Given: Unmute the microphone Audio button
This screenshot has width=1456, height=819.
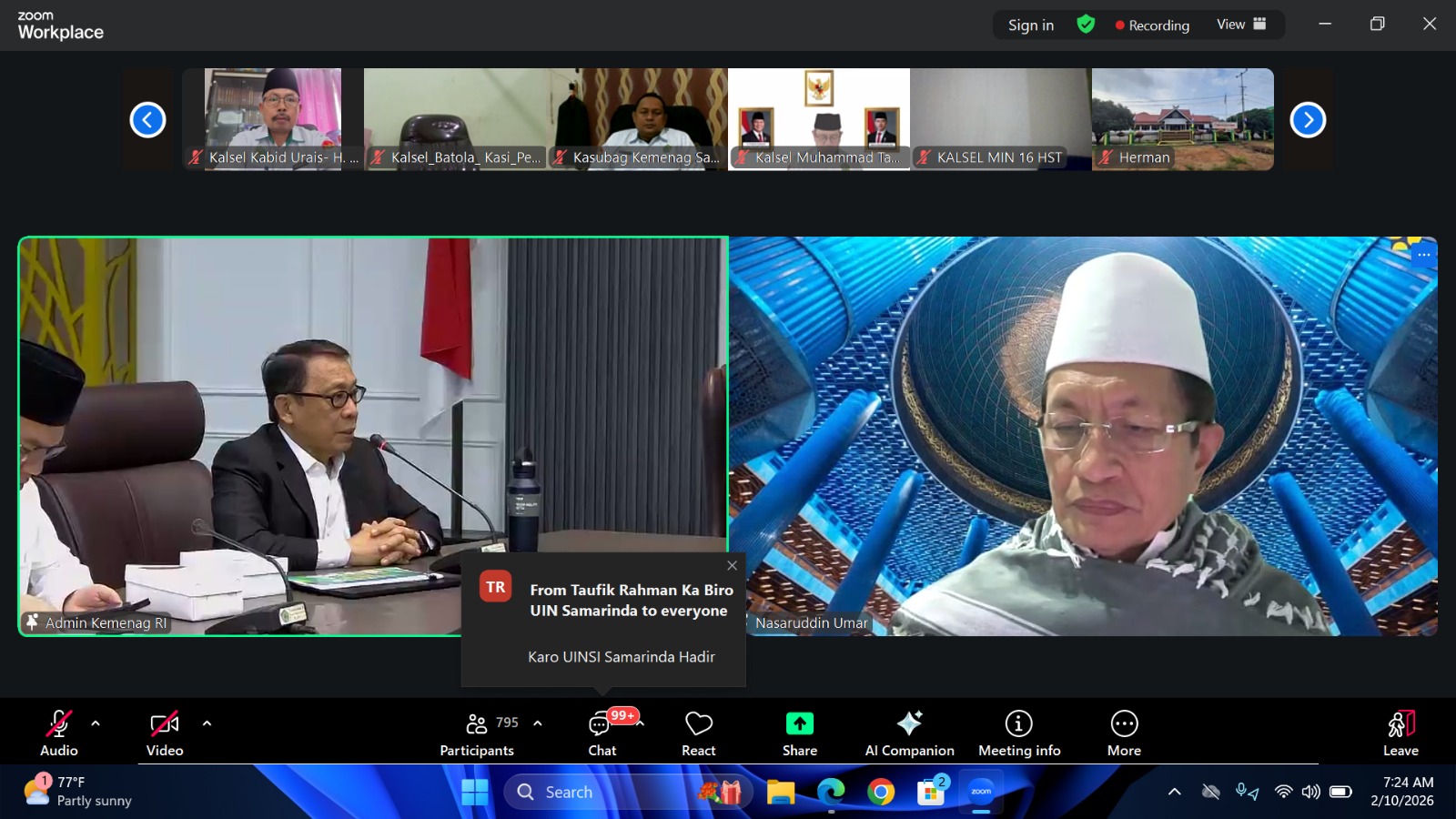Looking at the screenshot, I should tap(58, 733).
